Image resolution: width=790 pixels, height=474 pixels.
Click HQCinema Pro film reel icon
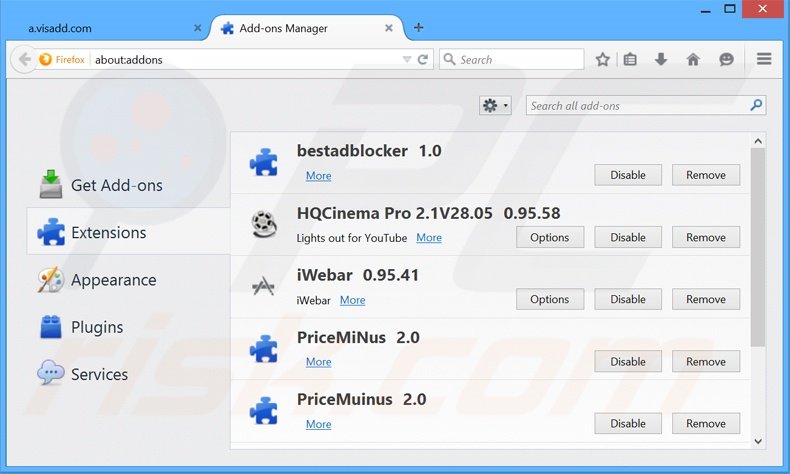tap(264, 224)
